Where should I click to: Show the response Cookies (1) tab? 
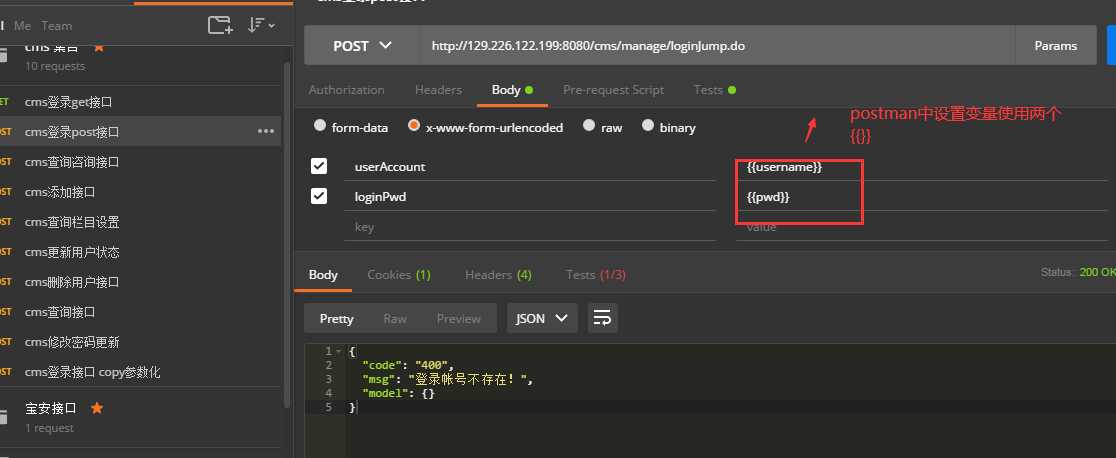399,274
